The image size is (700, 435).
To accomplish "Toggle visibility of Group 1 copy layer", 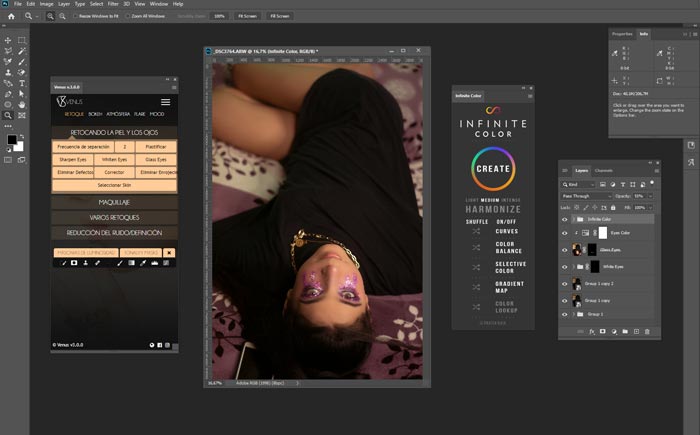I will [564, 301].
